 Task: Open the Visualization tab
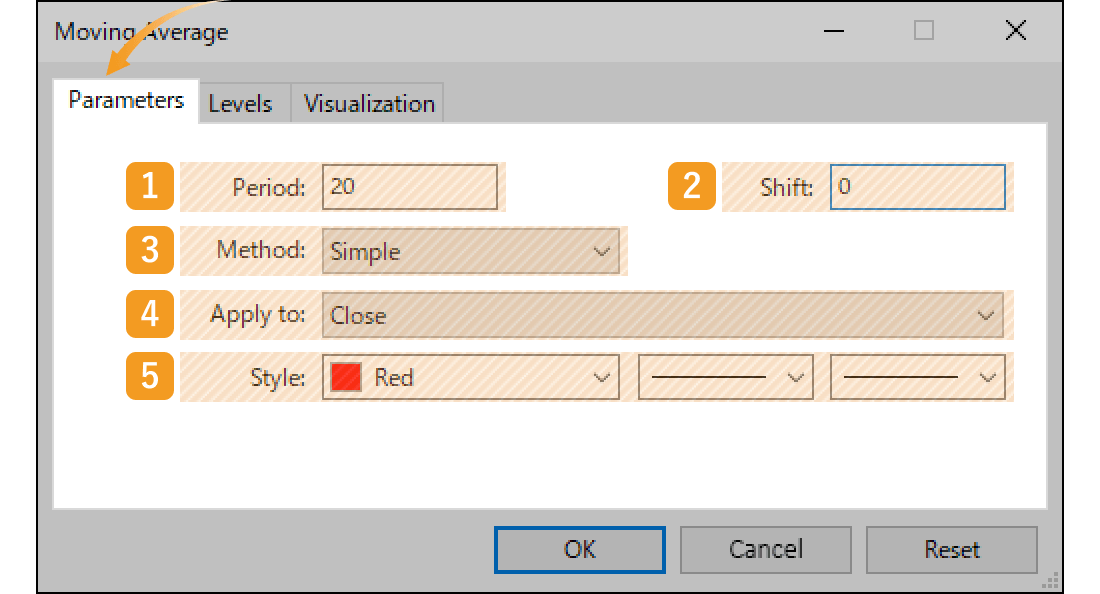[x=368, y=104]
